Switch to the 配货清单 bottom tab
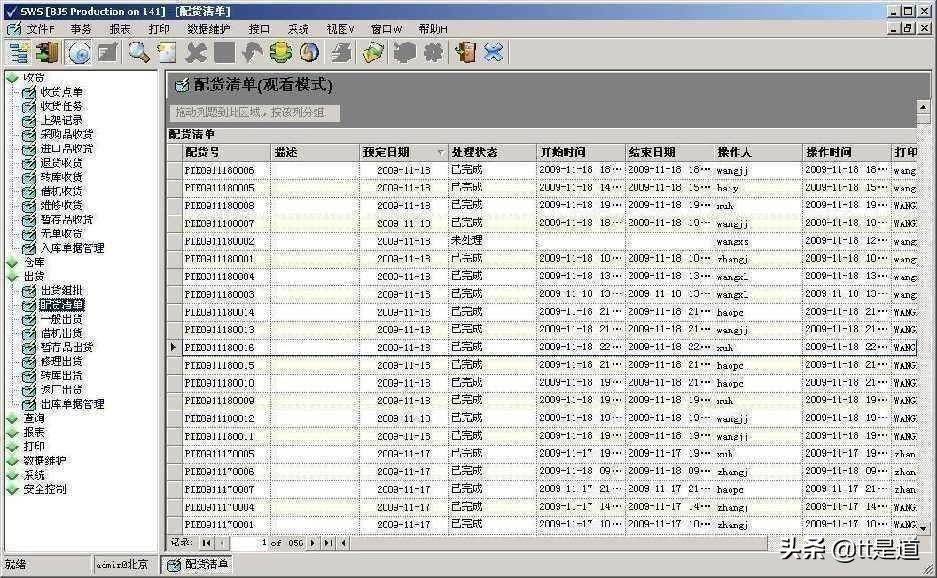Screen dimensions: 937x578 198,564
